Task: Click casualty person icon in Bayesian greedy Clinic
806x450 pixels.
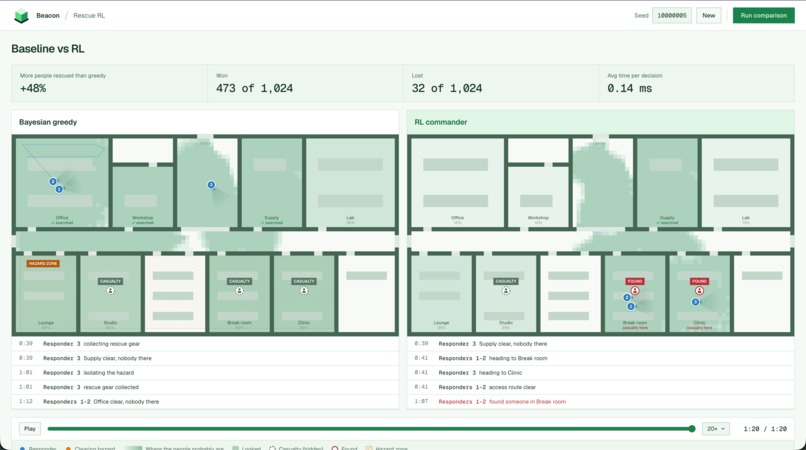Action: tap(304, 291)
